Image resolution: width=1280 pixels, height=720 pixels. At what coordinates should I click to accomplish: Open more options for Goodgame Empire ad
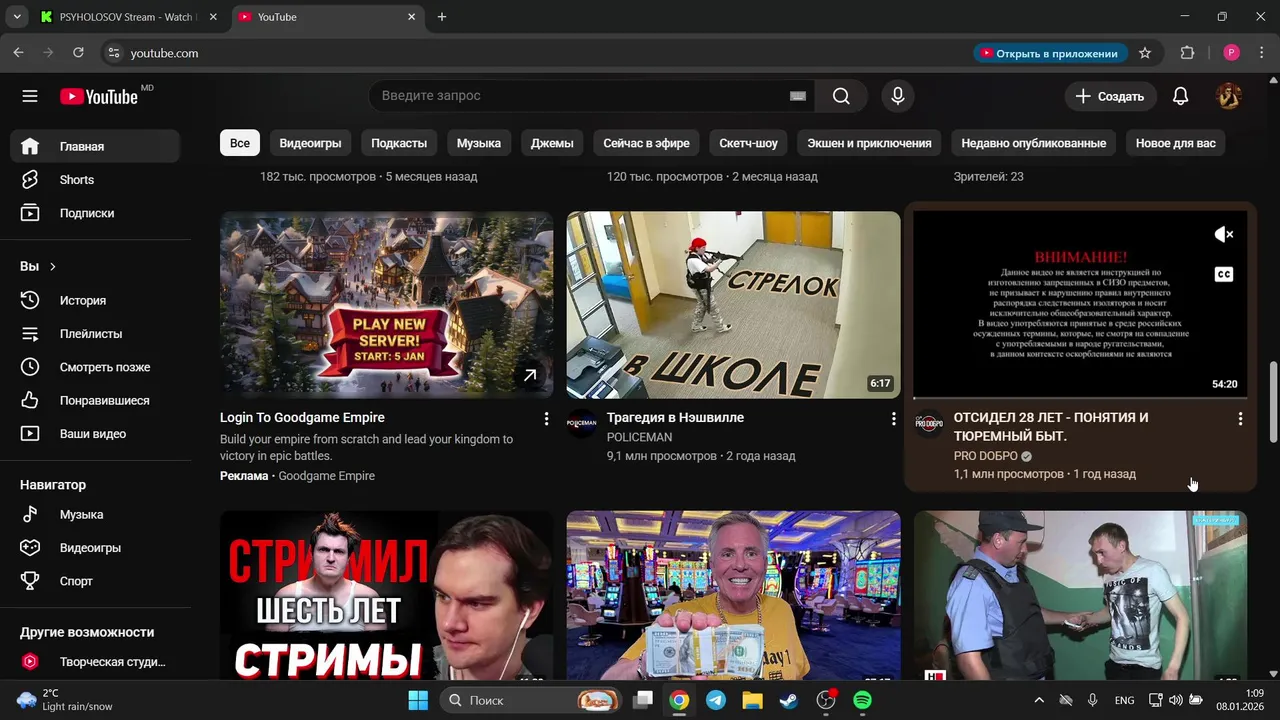tap(546, 419)
